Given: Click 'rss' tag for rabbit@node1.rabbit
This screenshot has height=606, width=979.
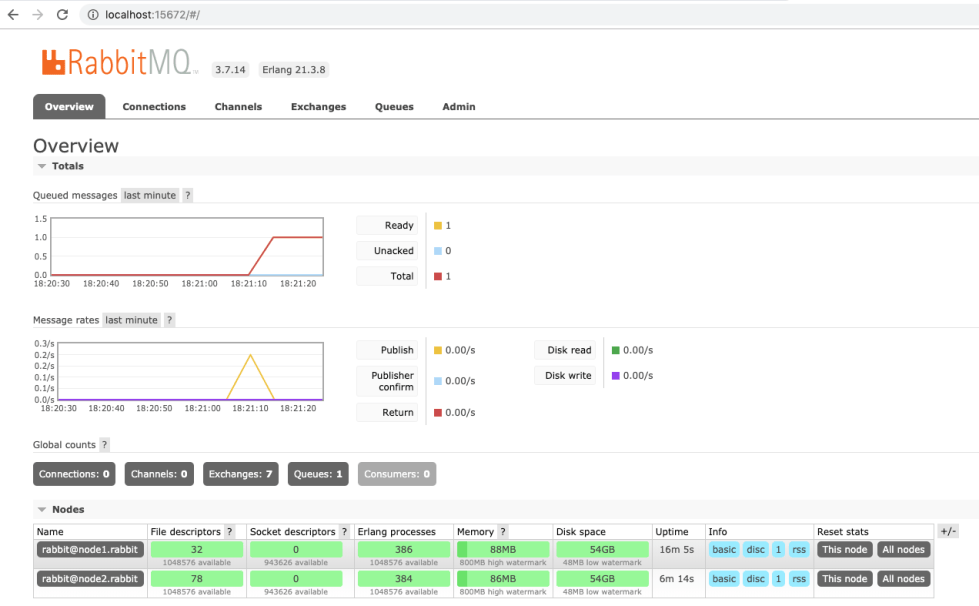Looking at the screenshot, I should (x=799, y=550).
